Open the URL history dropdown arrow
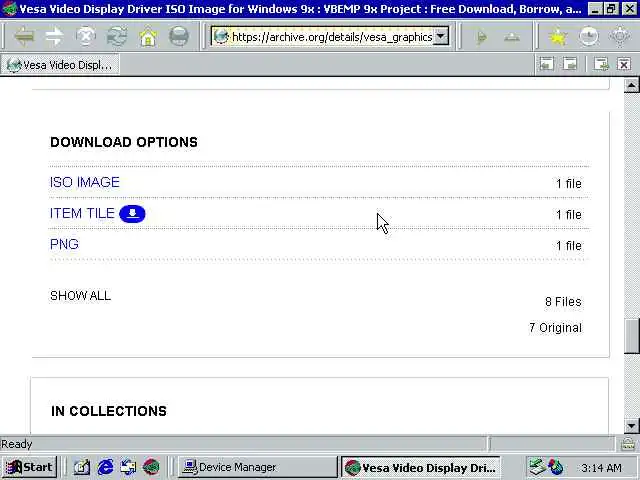The height and width of the screenshot is (480, 640). (441, 37)
